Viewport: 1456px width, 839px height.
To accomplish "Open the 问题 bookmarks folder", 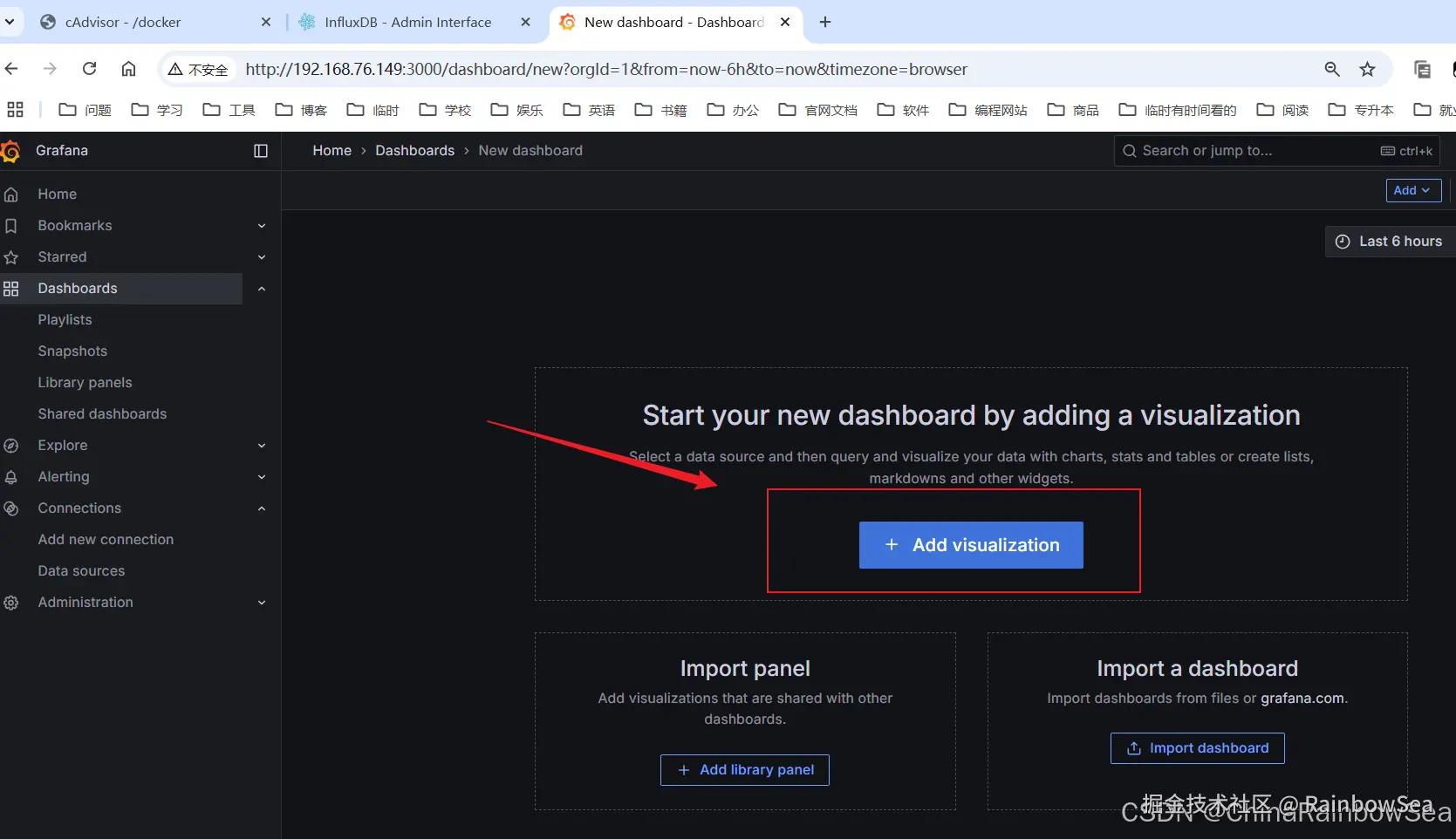I will (85, 110).
